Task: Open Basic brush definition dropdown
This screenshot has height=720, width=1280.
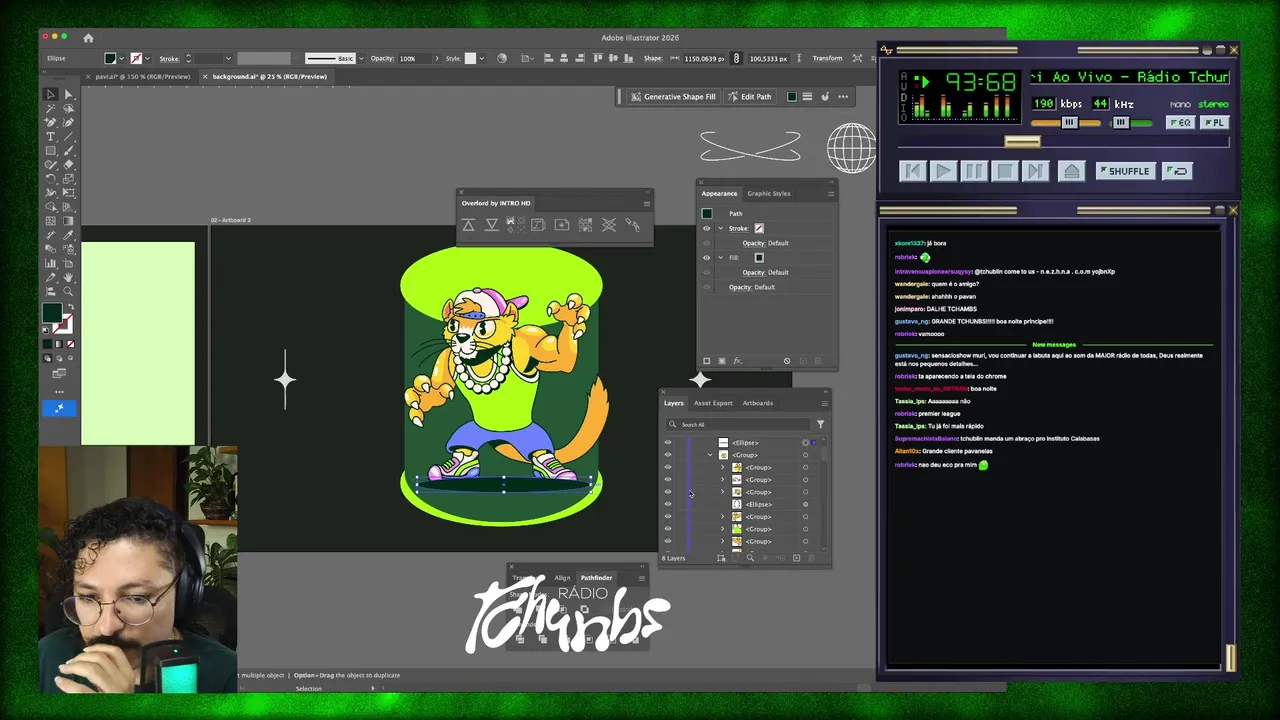Action: click(x=361, y=58)
